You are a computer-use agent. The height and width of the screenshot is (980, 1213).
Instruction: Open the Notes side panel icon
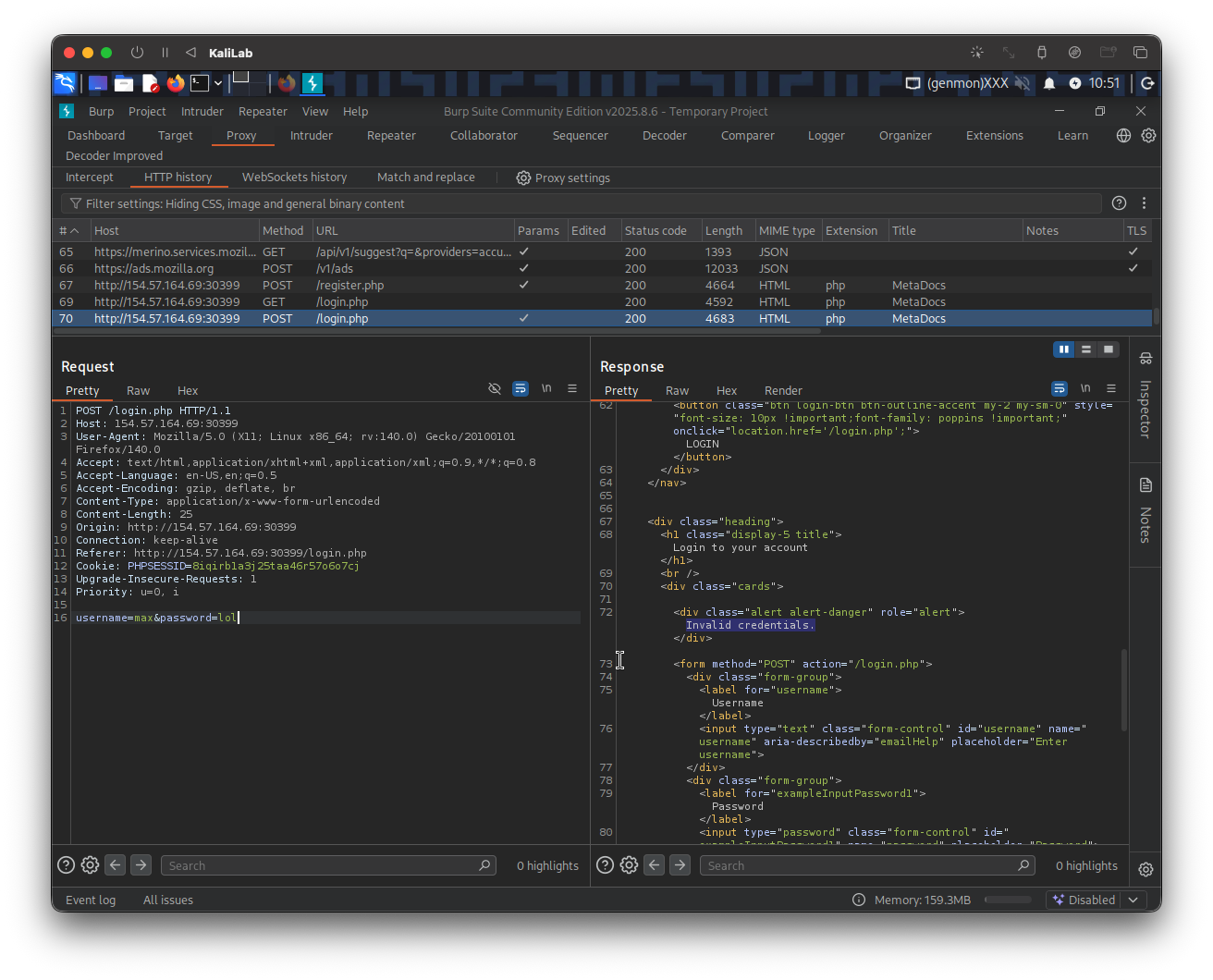pos(1146,485)
